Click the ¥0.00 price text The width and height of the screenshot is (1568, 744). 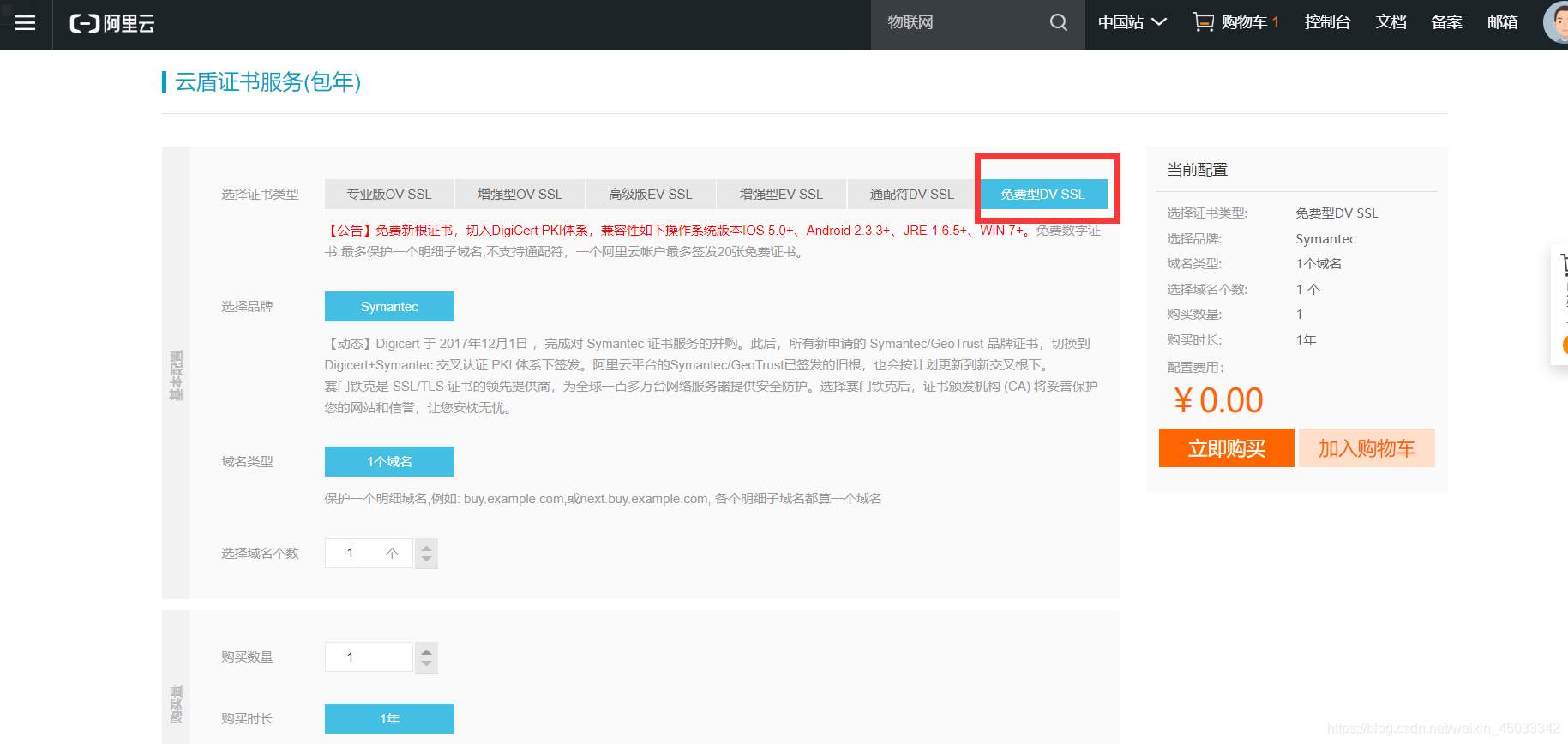pos(1218,400)
